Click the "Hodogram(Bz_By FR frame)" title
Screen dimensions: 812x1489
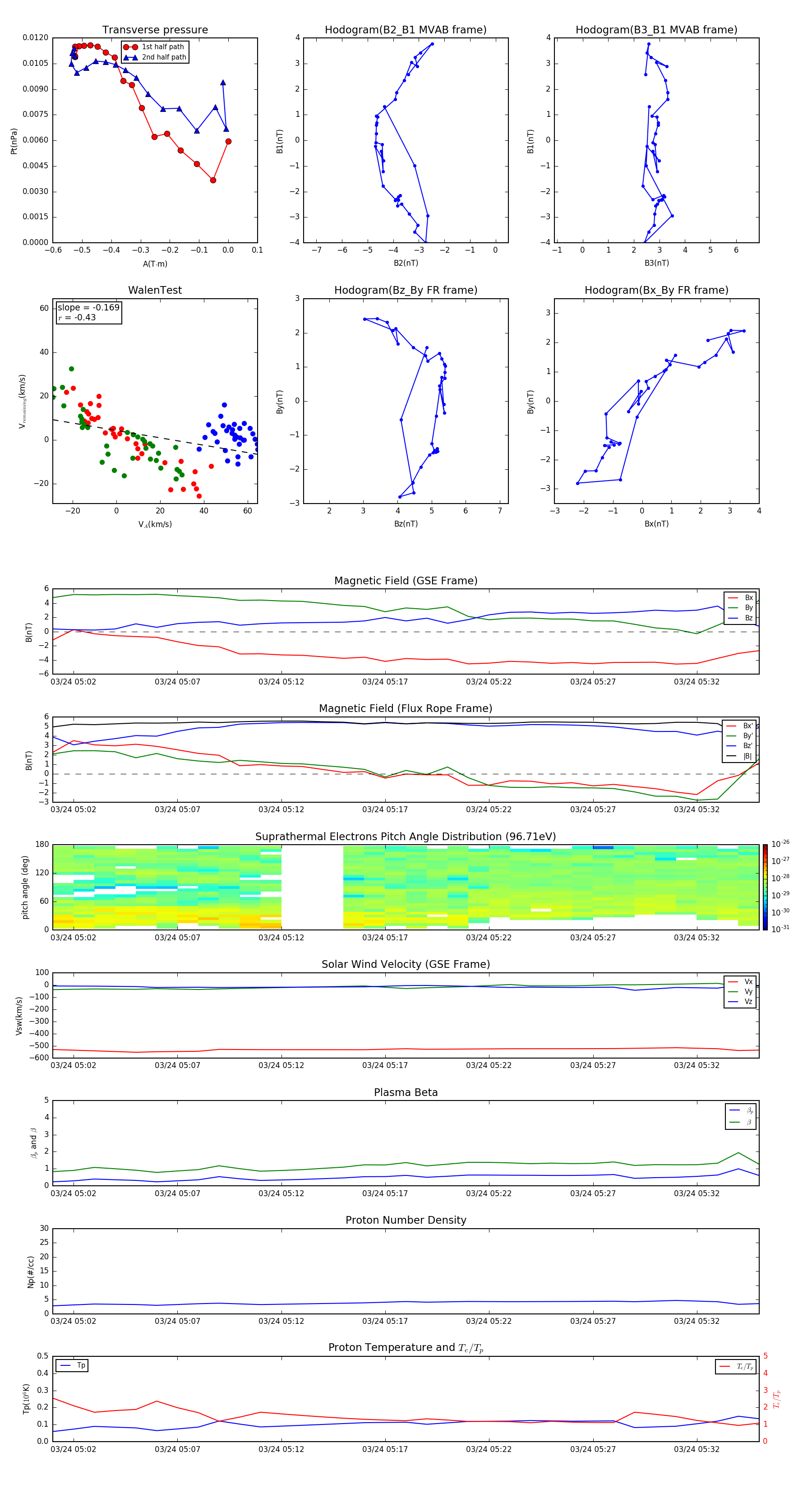coord(406,290)
